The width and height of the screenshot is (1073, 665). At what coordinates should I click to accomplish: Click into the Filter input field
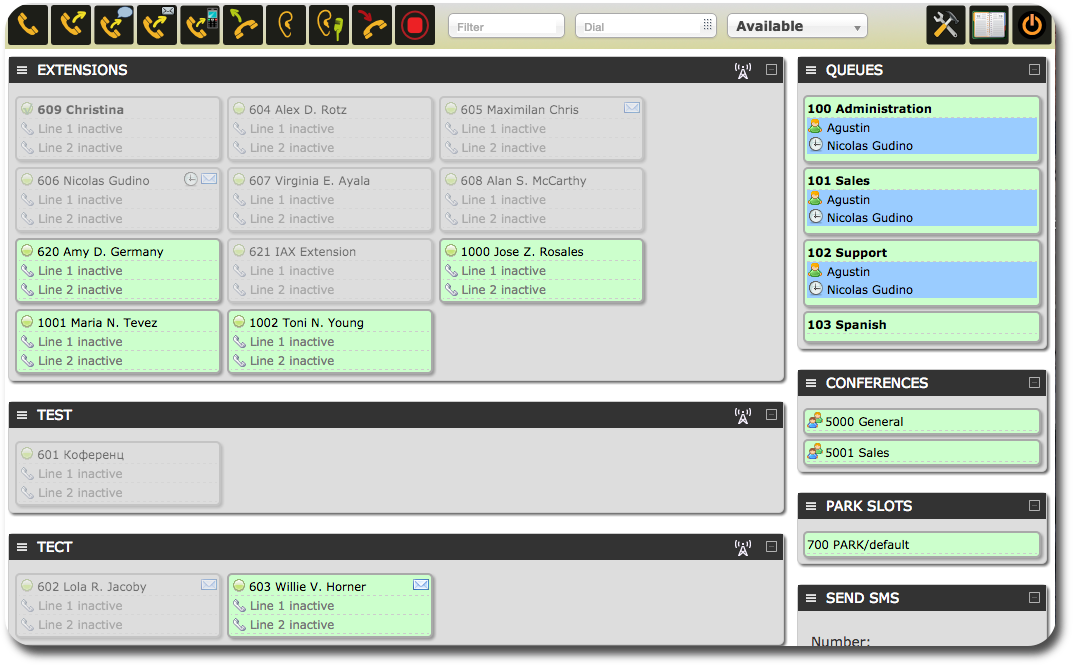(x=506, y=27)
